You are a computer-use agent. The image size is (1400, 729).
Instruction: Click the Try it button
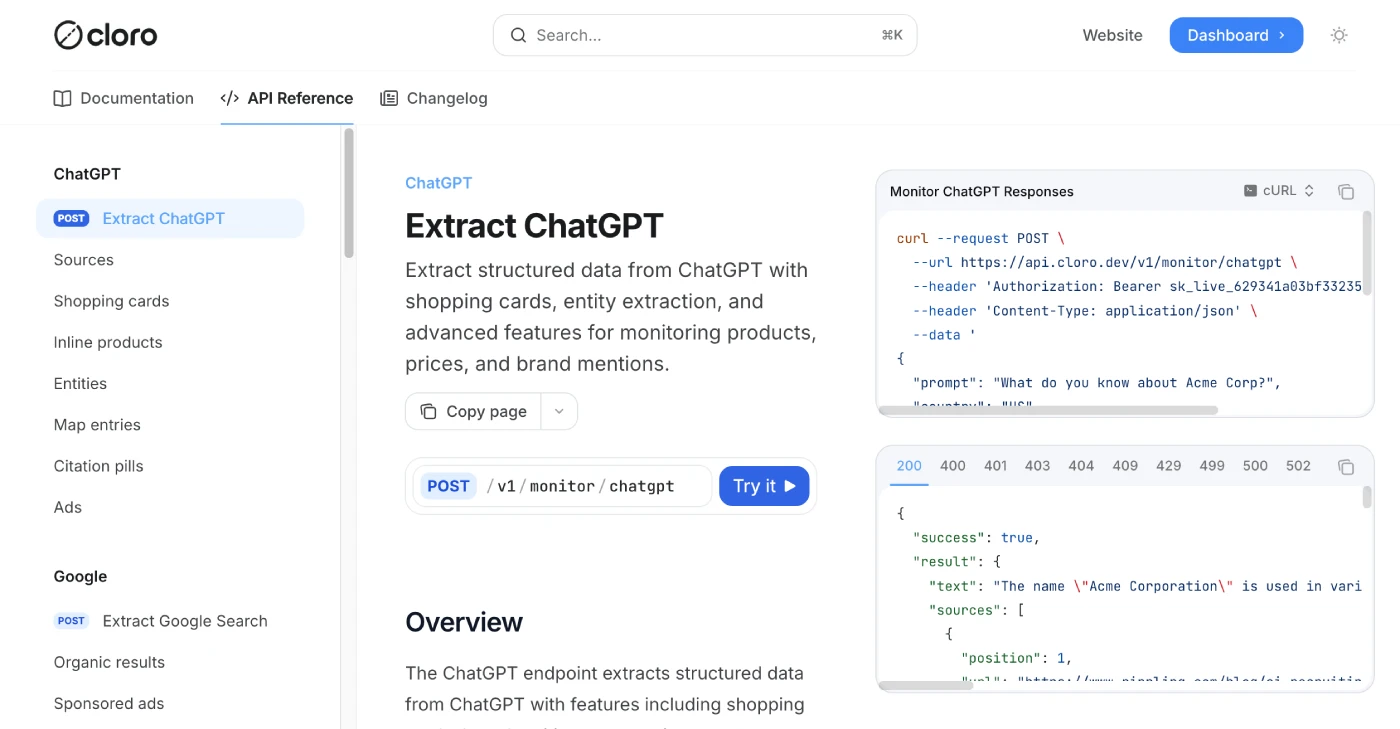764,486
